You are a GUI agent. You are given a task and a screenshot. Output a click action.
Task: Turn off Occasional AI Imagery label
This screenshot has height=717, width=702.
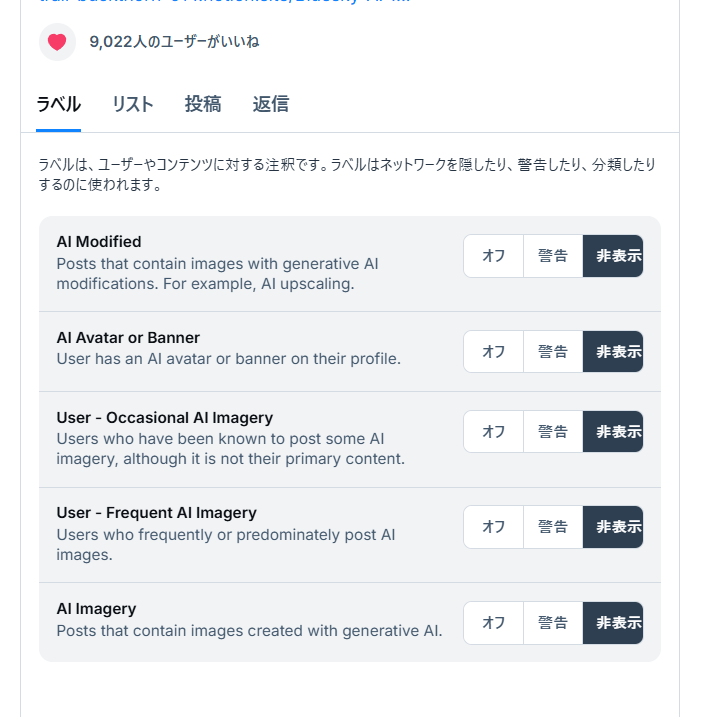click(x=494, y=432)
